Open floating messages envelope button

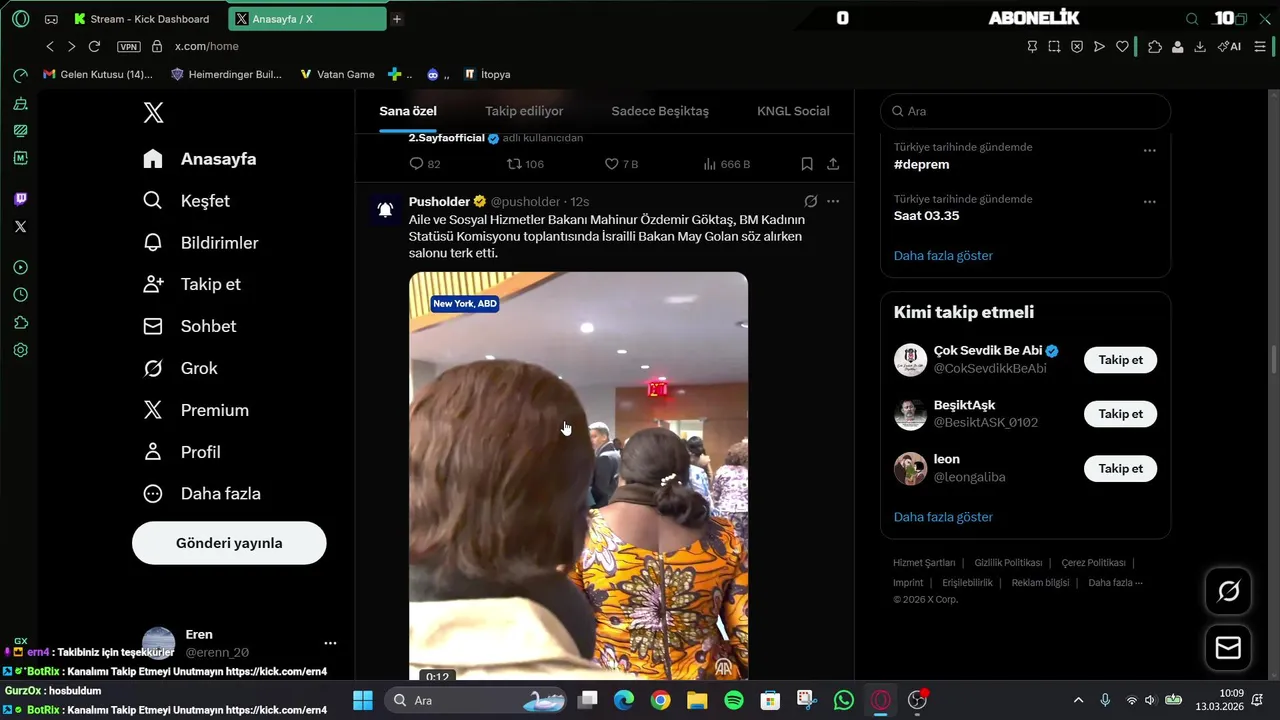pyautogui.click(x=1228, y=648)
